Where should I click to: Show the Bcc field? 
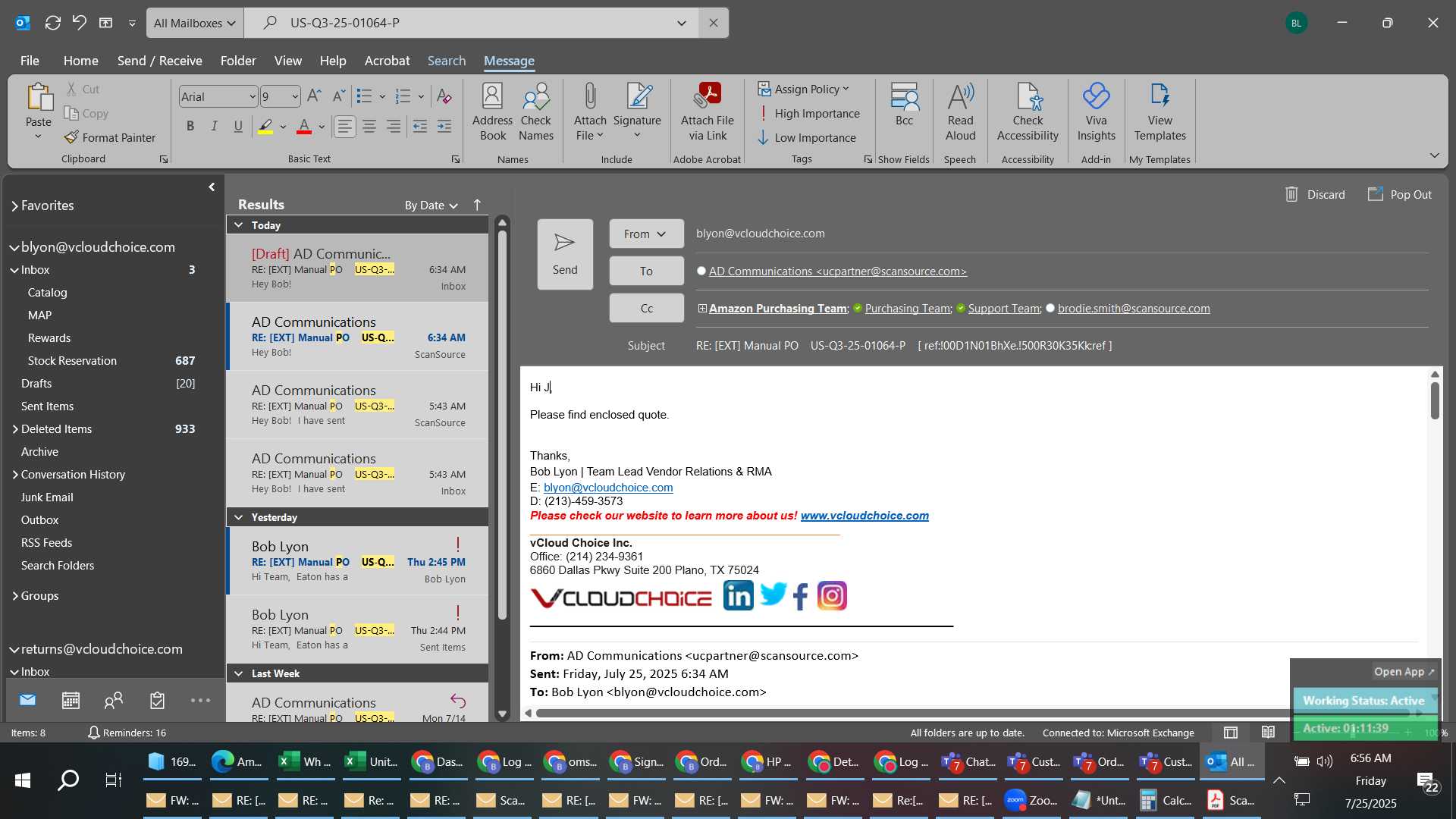(x=904, y=105)
